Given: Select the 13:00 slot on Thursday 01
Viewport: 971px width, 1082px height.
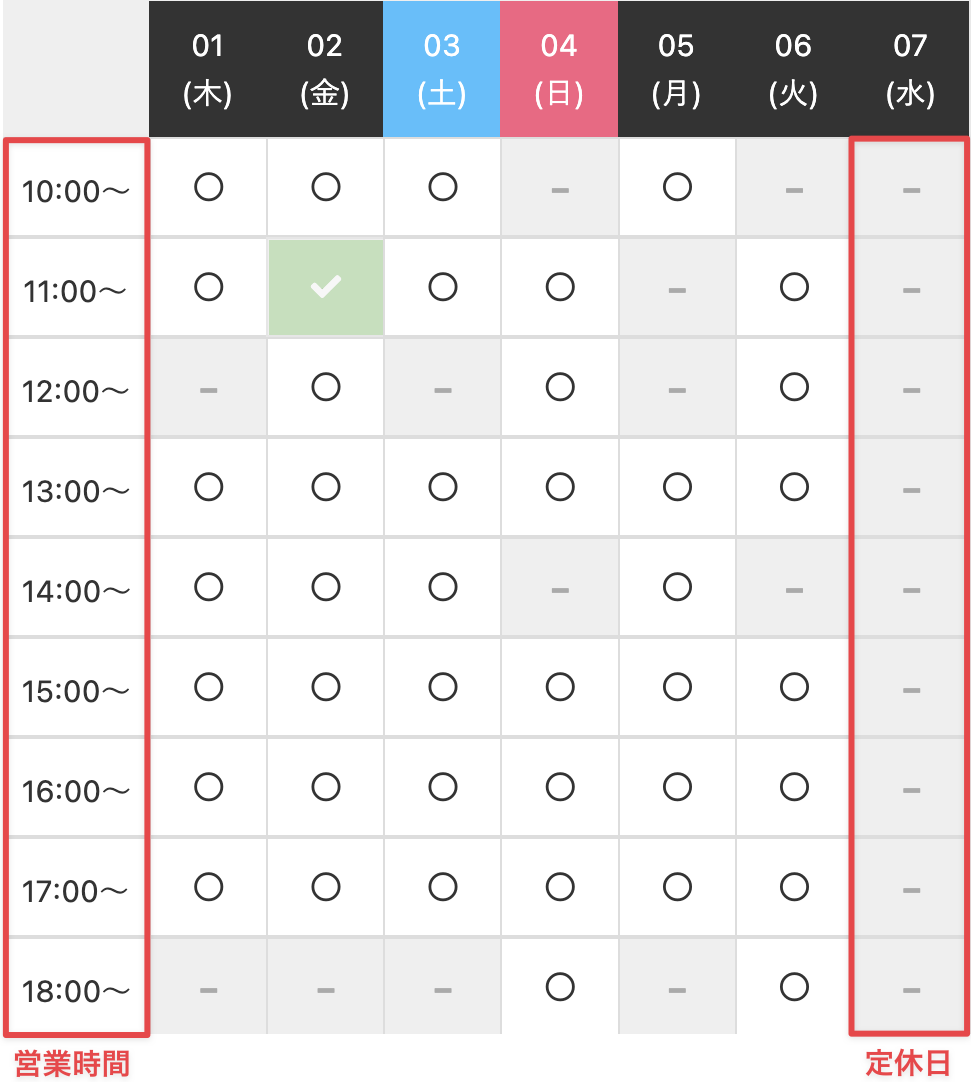Looking at the screenshot, I should click(x=208, y=487).
